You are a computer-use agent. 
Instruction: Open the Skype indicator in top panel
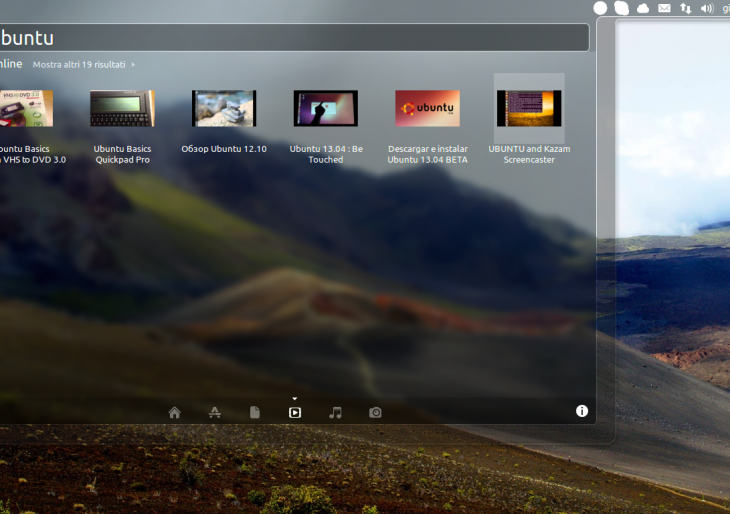[622, 8]
